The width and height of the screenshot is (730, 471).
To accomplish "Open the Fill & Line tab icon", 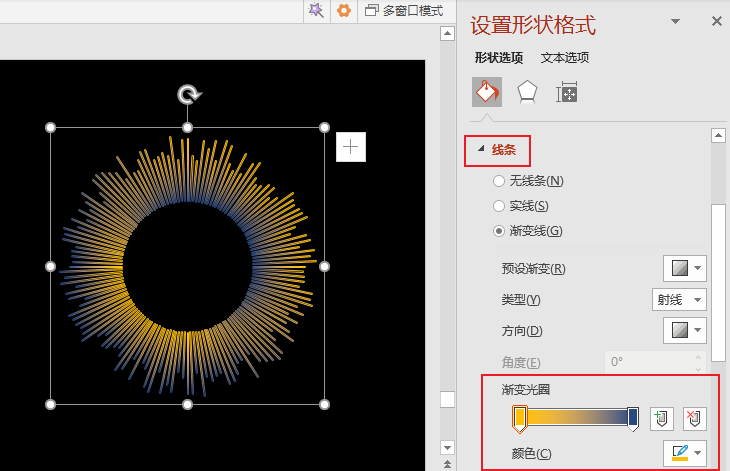I will click(487, 92).
